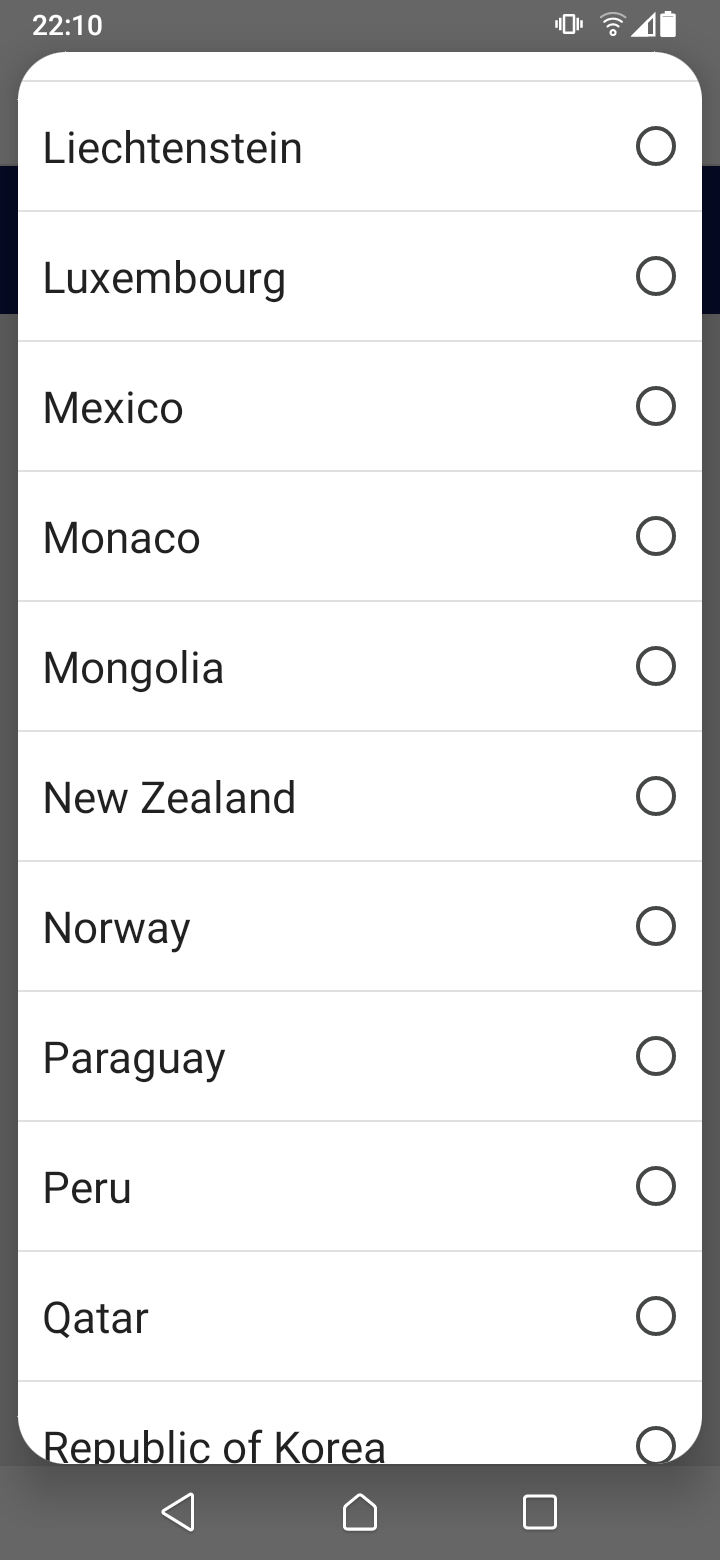720x1560 pixels.
Task: Select the Norway radio button
Action: pos(656,926)
